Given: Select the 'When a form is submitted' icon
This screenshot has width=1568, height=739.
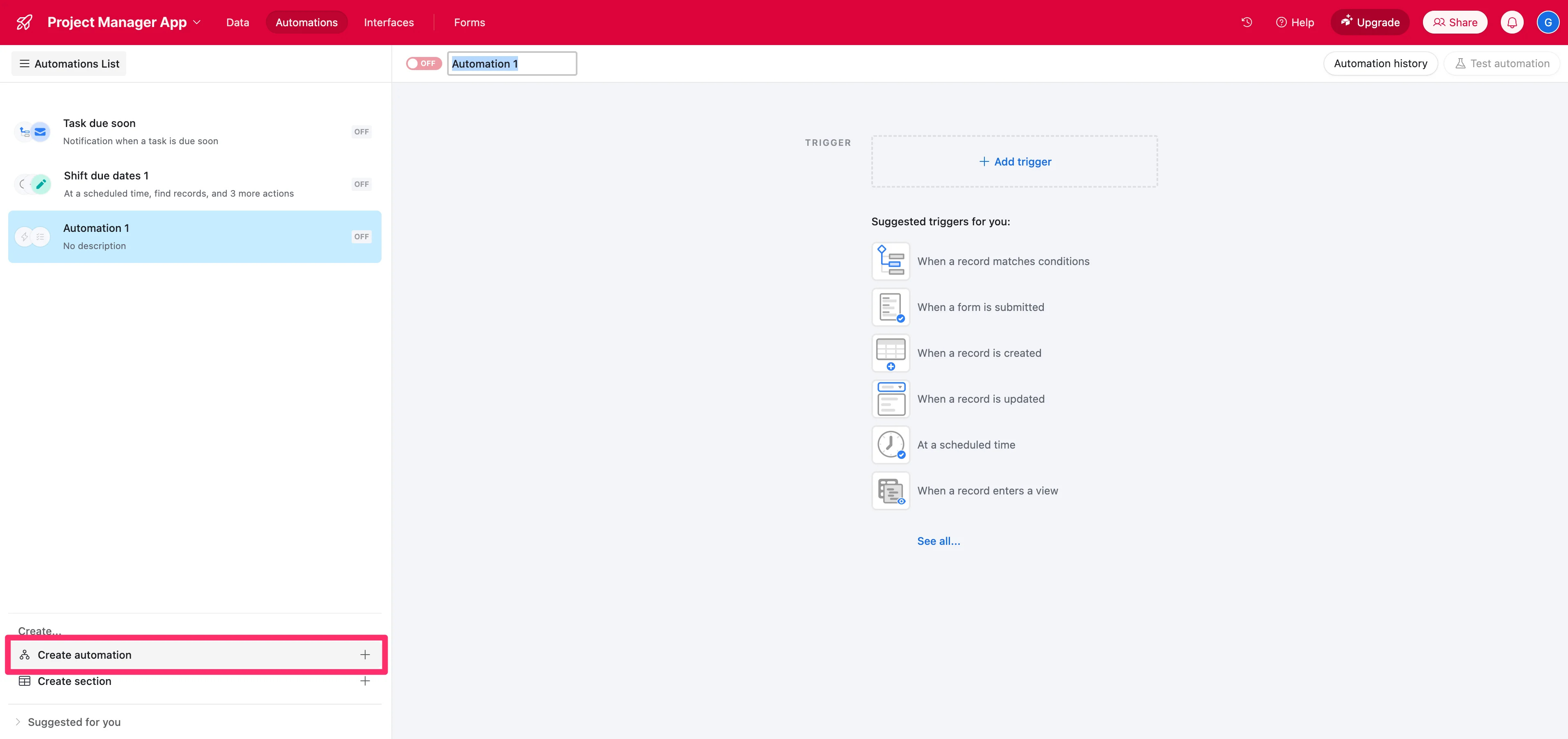Looking at the screenshot, I should pyautogui.click(x=891, y=307).
